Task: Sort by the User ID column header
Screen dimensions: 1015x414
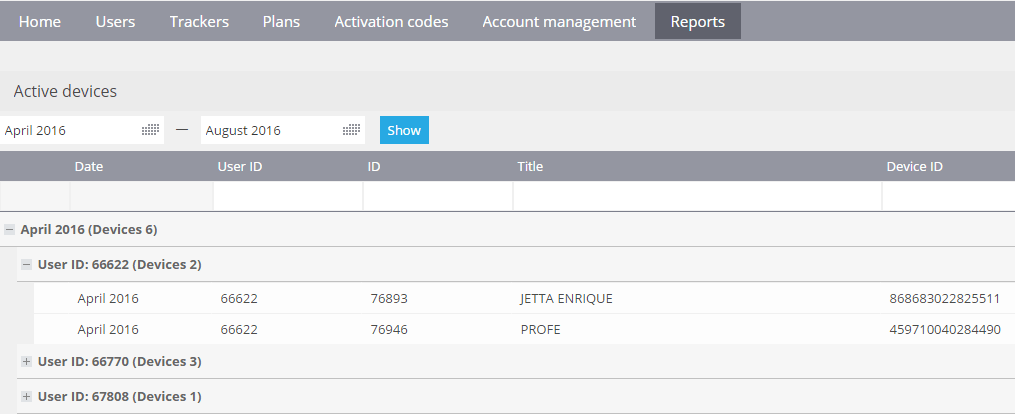Action: (240, 166)
